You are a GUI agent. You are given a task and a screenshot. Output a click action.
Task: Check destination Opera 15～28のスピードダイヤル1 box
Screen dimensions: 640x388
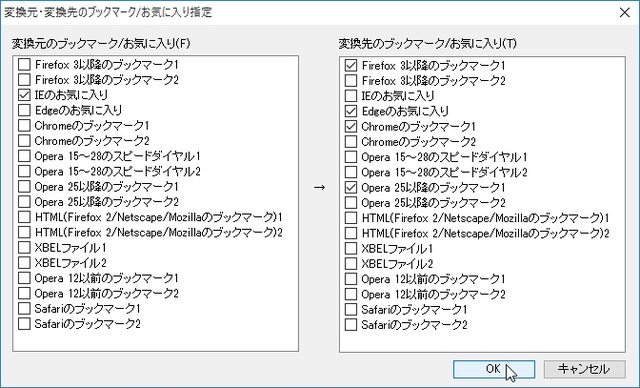pyautogui.click(x=351, y=157)
